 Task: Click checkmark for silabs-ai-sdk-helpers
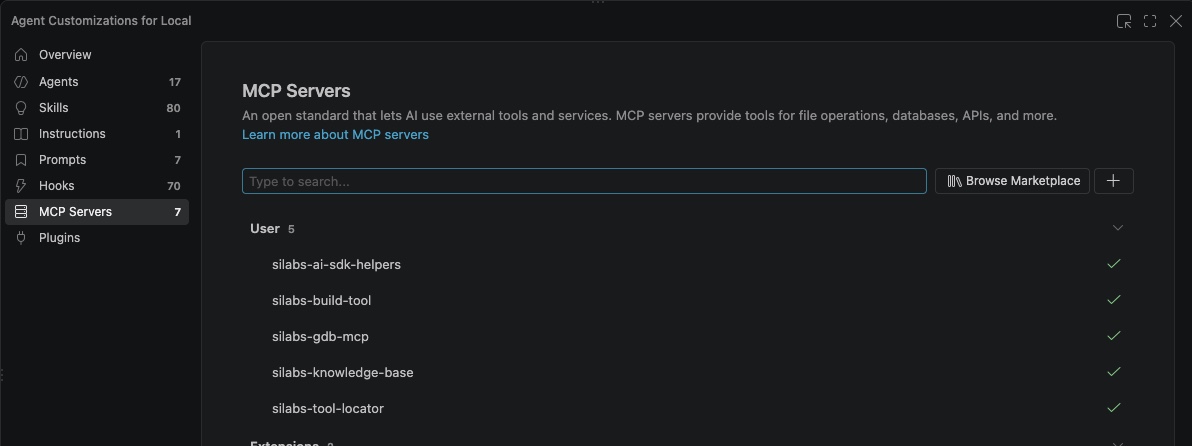click(1114, 264)
